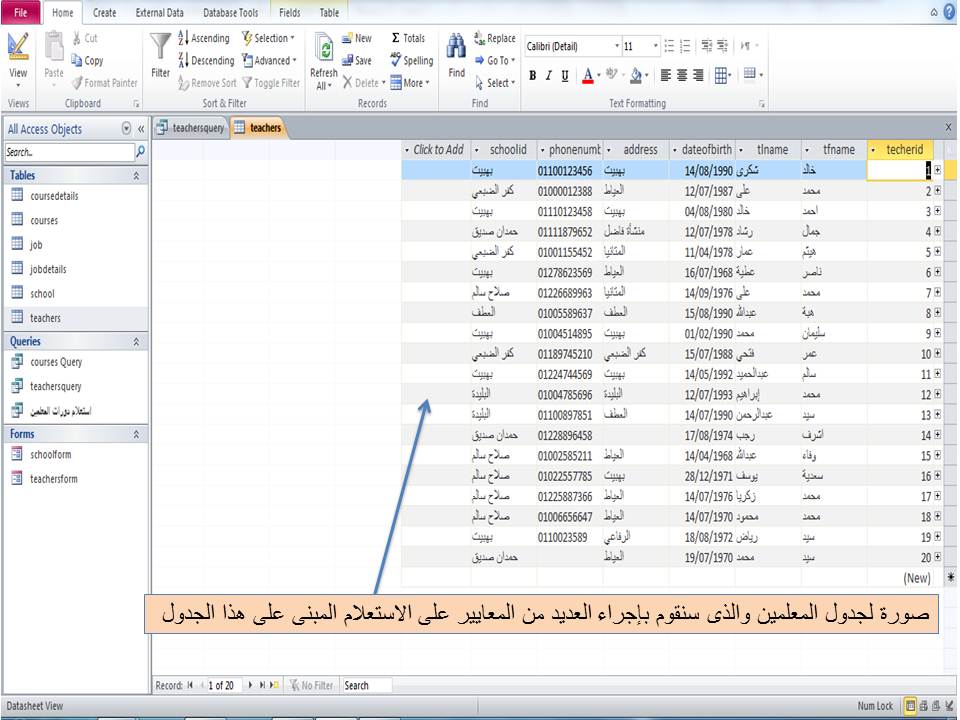Click the Filter funnel icon
The image size is (960, 720).
(x=160, y=55)
